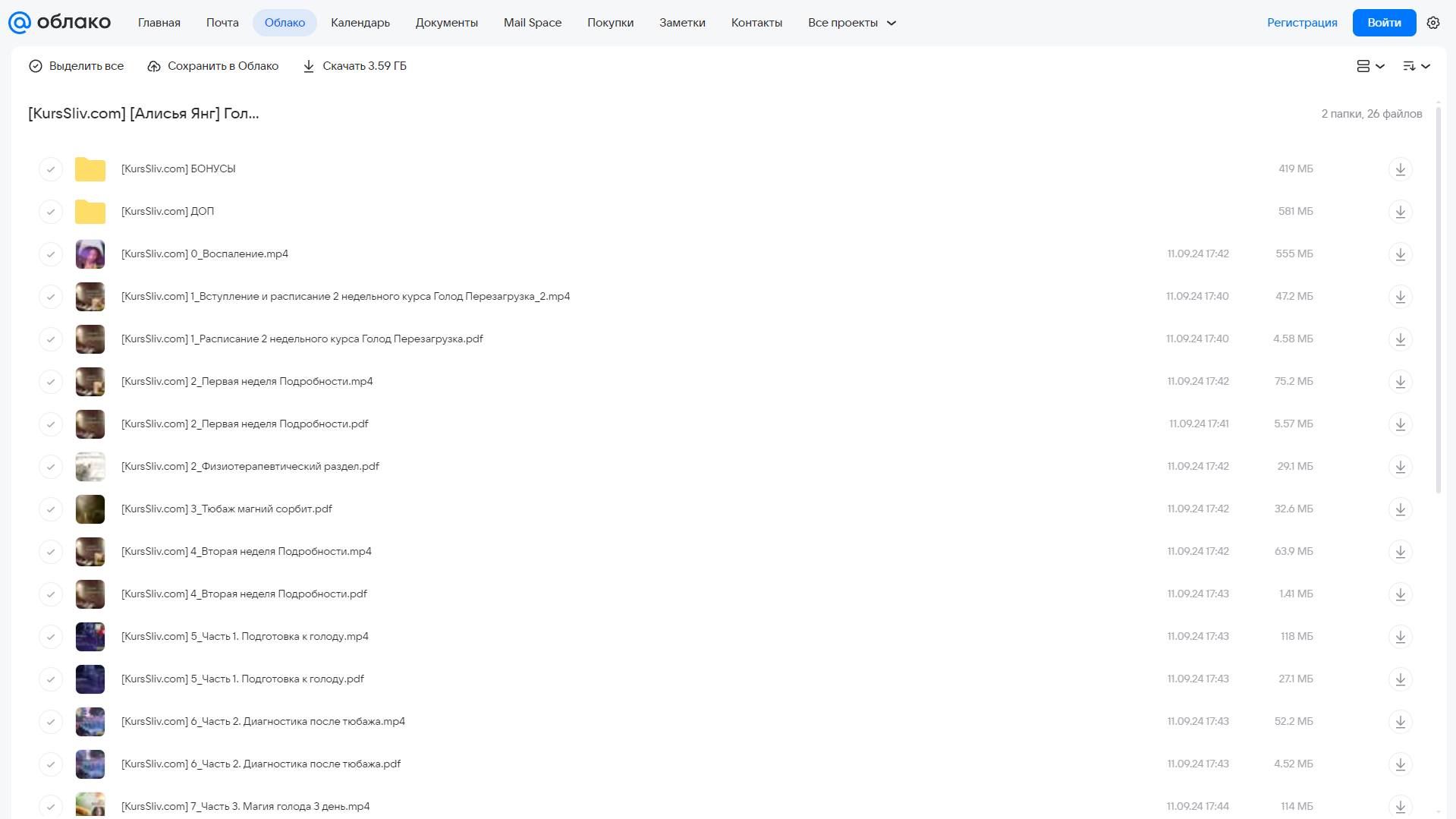
Task: Open thumbnail of 6_Часть 2. Диагностика после тюбажа.mp4
Action: click(90, 722)
